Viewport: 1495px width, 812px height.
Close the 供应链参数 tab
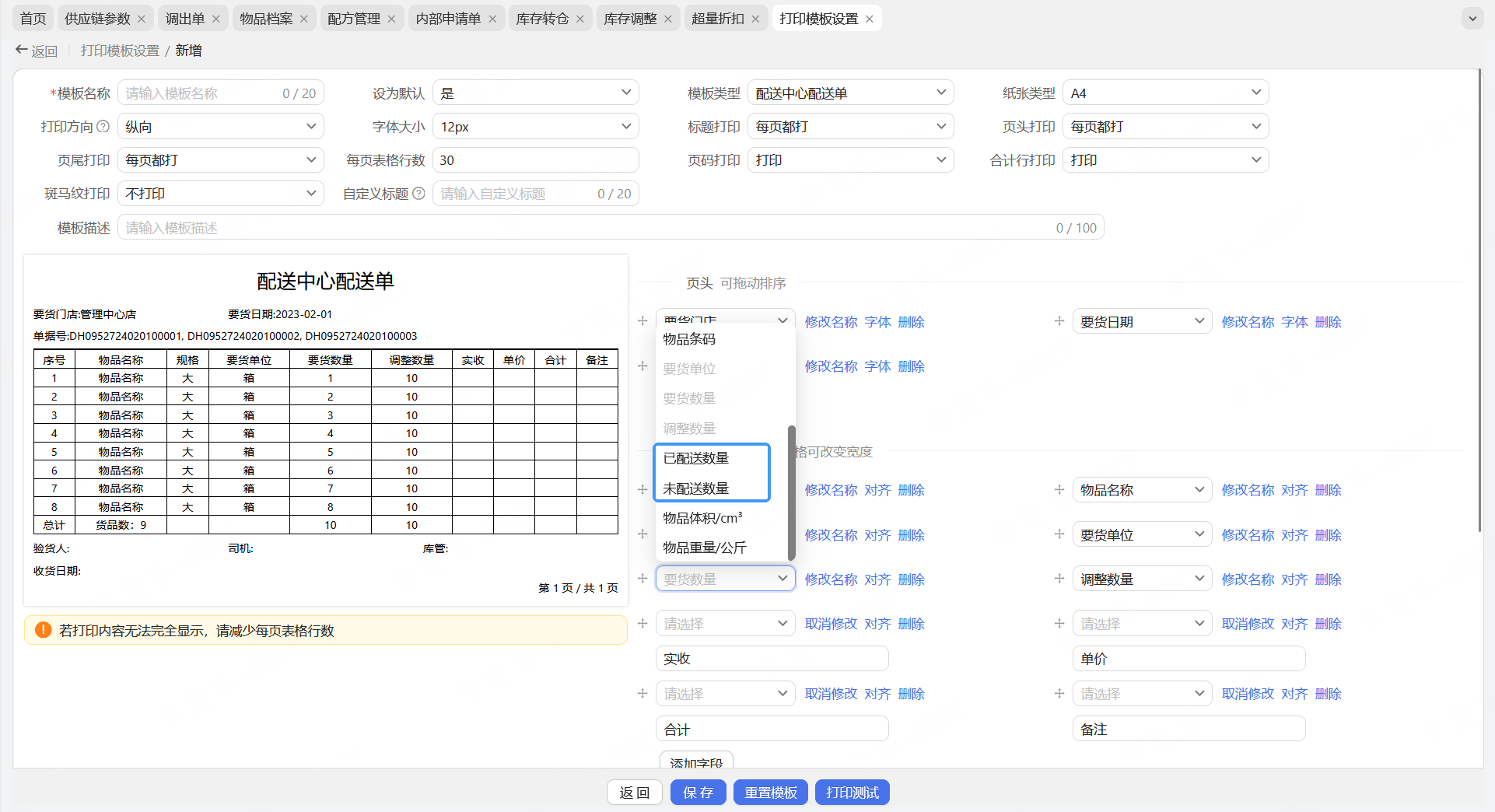(x=141, y=19)
